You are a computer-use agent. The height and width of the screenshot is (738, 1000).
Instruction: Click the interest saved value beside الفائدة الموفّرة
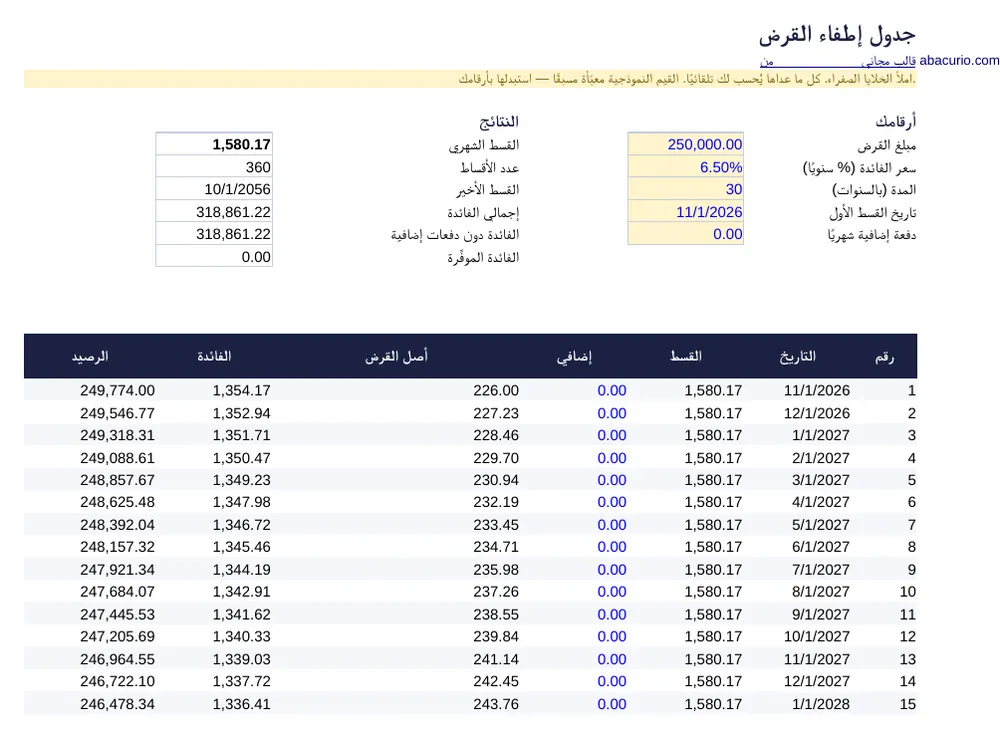click(214, 257)
